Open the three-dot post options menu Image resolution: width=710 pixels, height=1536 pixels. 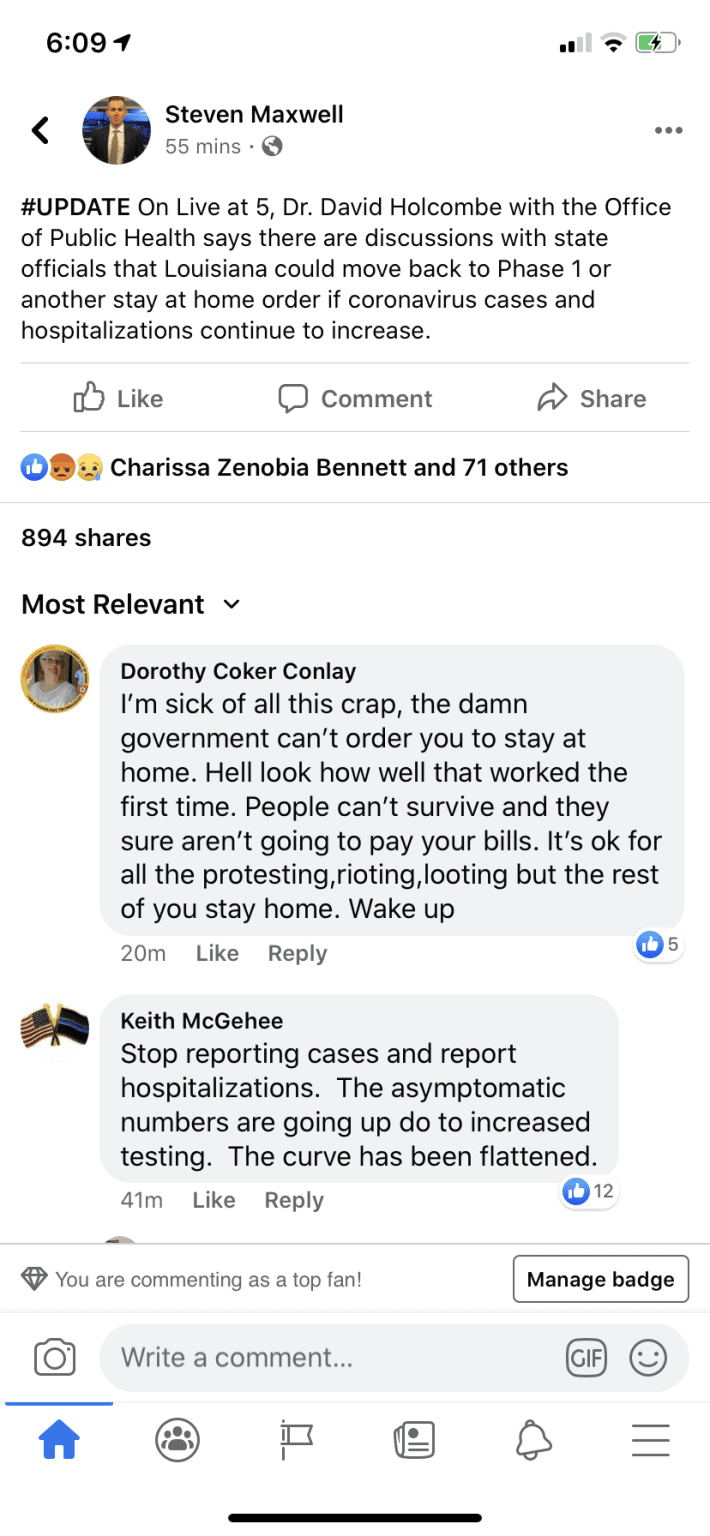(668, 130)
